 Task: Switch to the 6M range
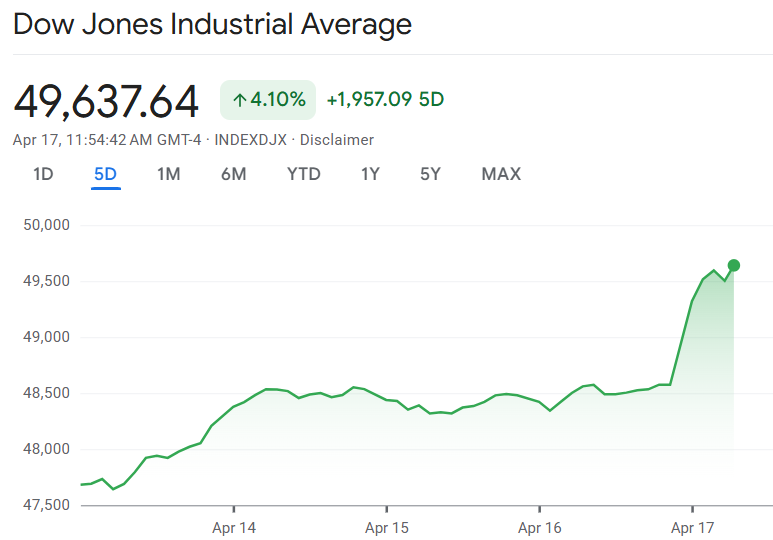click(x=233, y=174)
